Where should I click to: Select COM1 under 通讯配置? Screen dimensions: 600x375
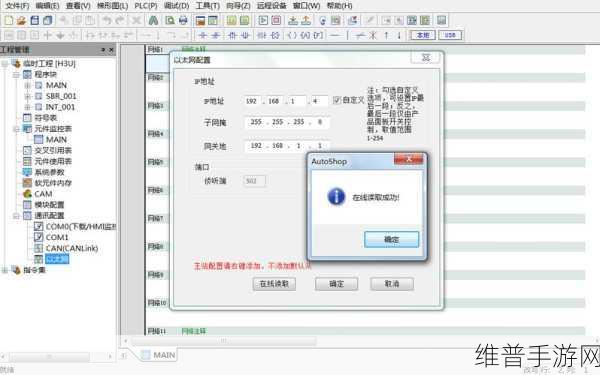(57, 238)
